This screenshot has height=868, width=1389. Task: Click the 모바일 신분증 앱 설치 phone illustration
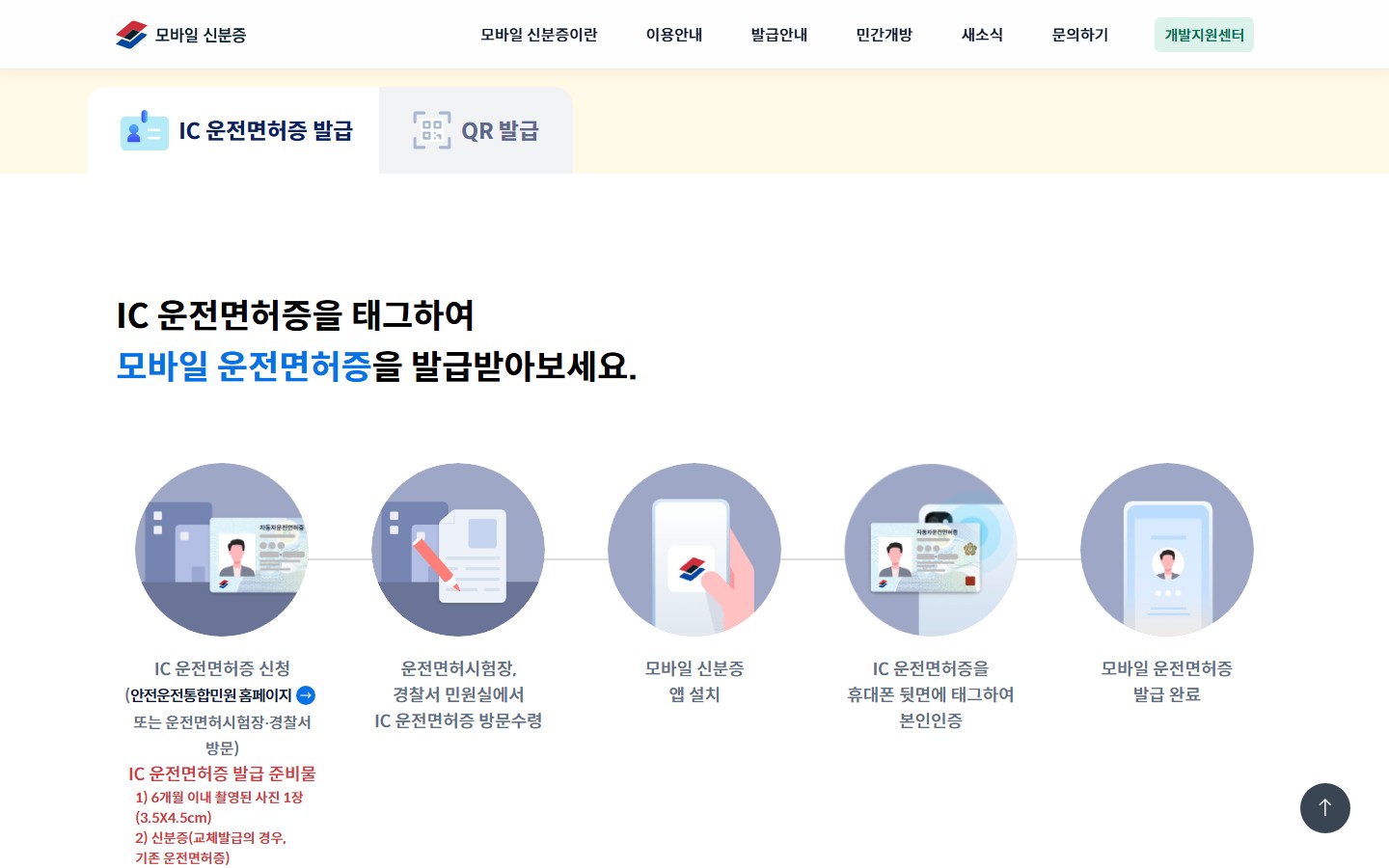(x=694, y=550)
